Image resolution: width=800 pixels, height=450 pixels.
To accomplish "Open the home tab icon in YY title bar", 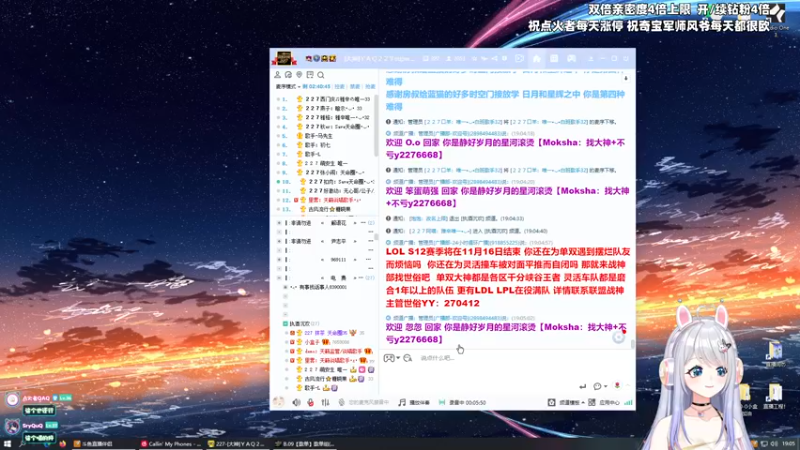I will [537, 59].
